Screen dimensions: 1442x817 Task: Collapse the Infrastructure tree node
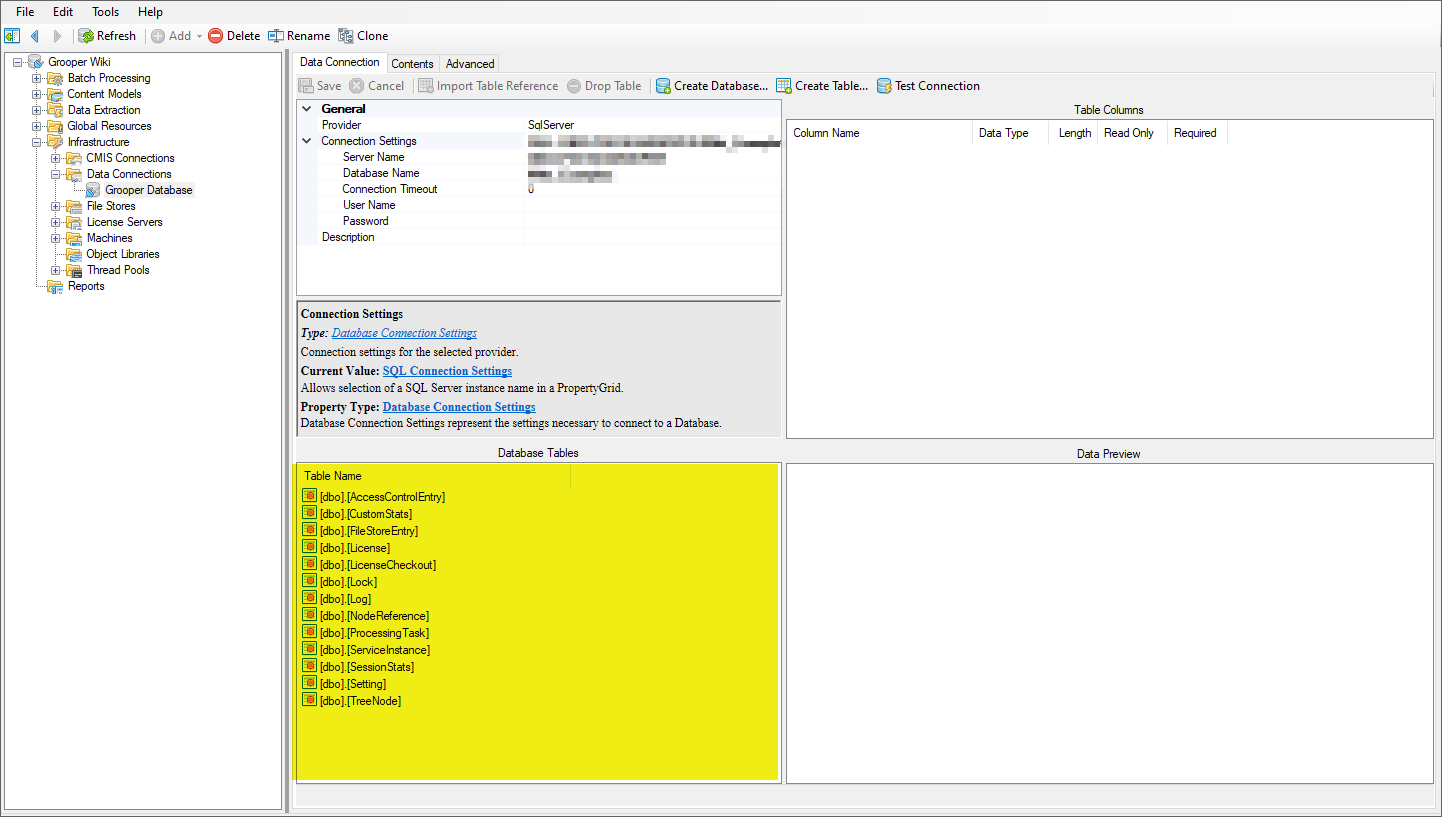(37, 142)
